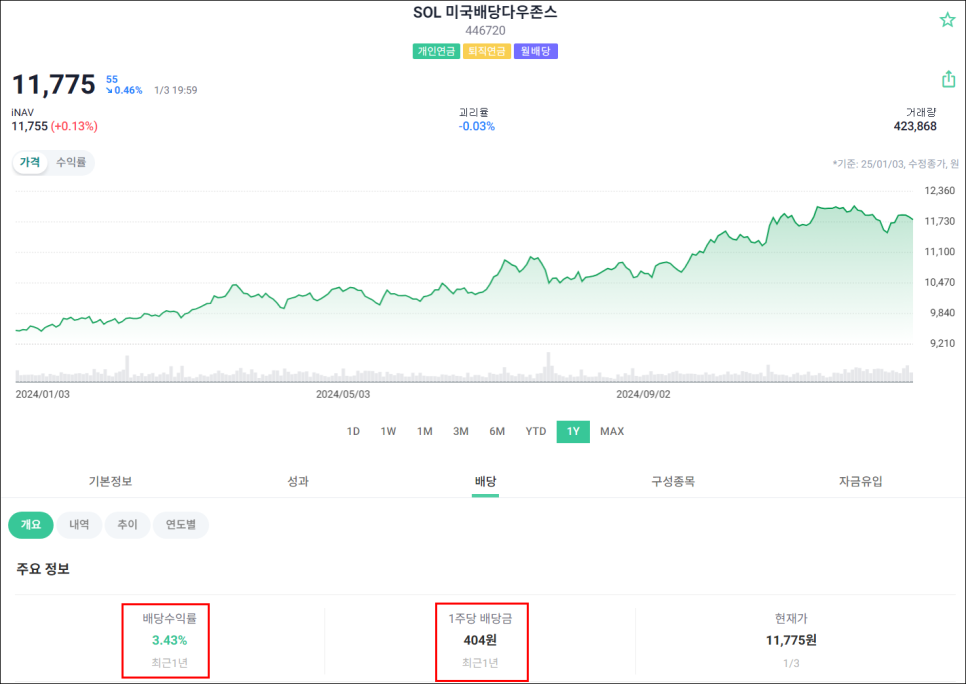Select the 6M chart period

pyautogui.click(x=497, y=431)
